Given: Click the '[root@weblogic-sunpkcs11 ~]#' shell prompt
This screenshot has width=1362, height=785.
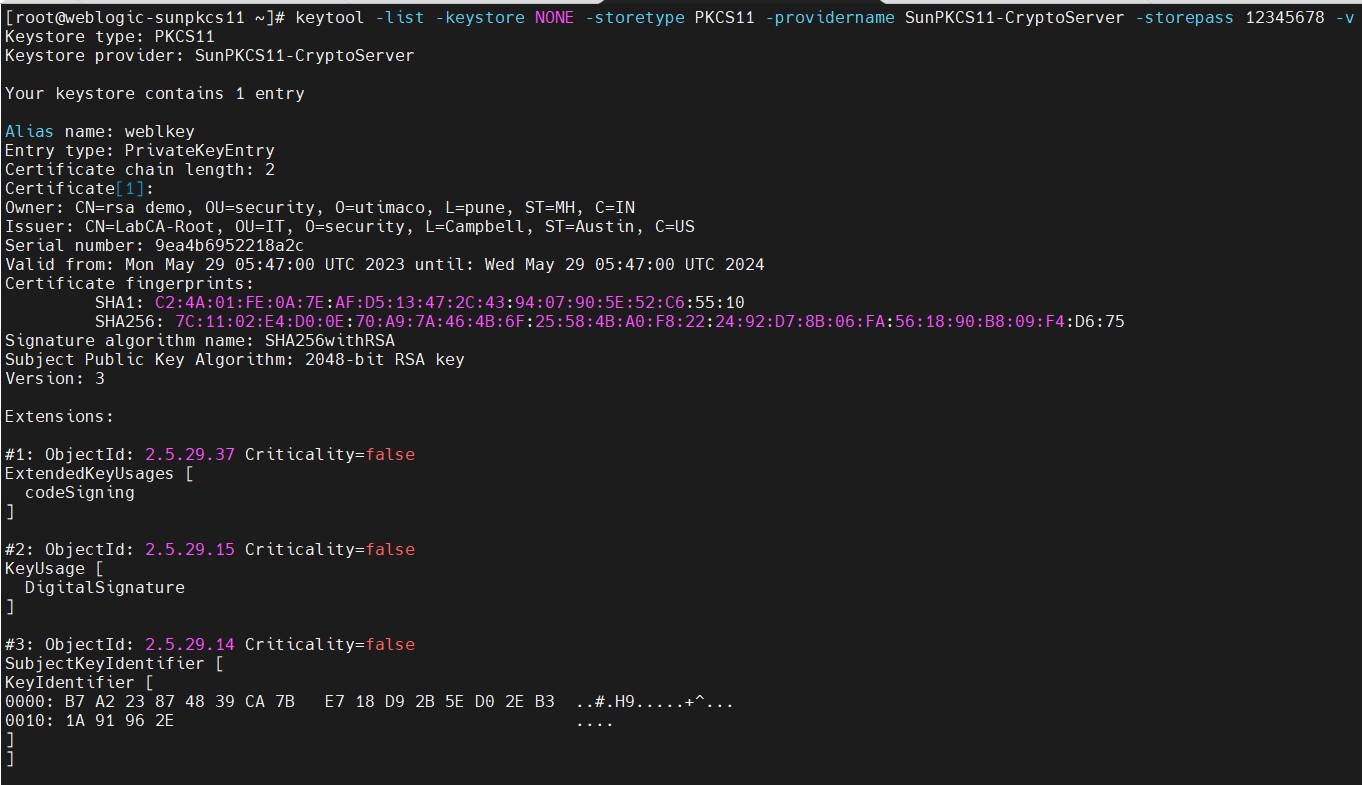Looking at the screenshot, I should click(145, 17).
